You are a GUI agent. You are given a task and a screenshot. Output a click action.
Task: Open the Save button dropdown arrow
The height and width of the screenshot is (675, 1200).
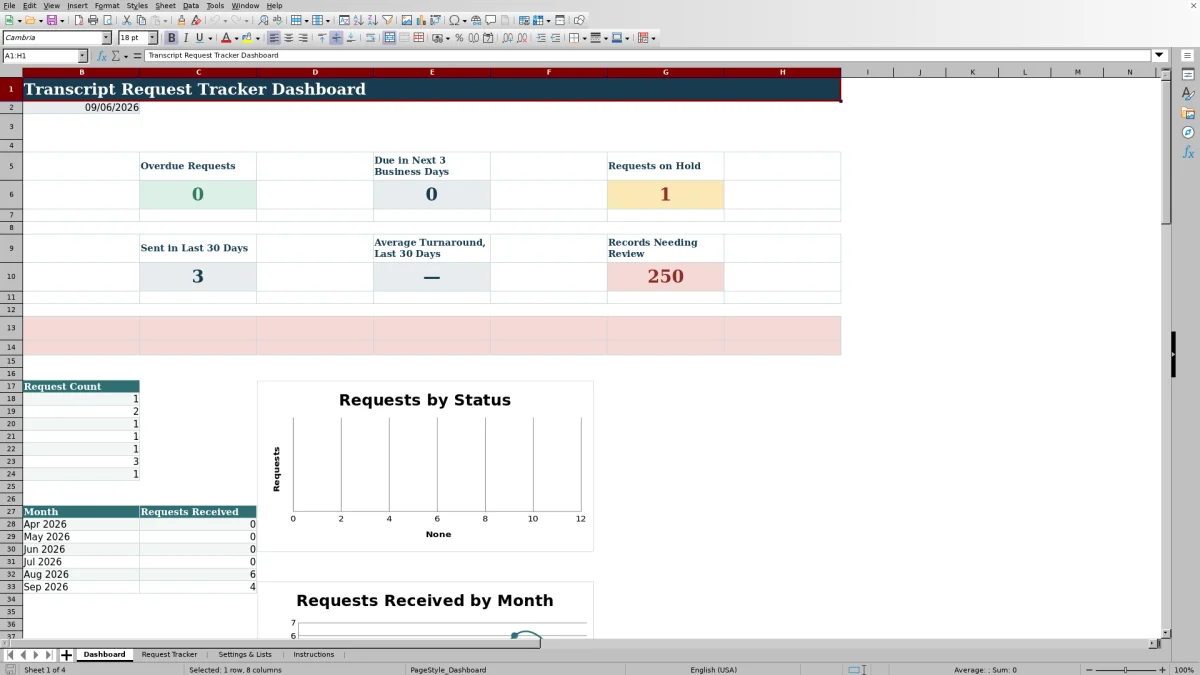click(x=62, y=20)
